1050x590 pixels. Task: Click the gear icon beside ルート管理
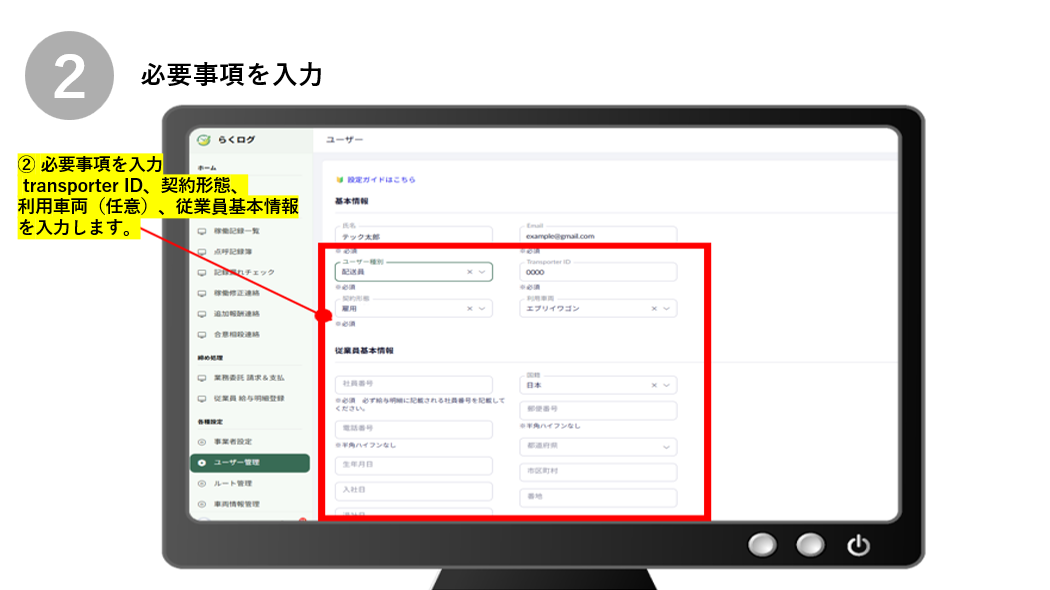(x=202, y=484)
